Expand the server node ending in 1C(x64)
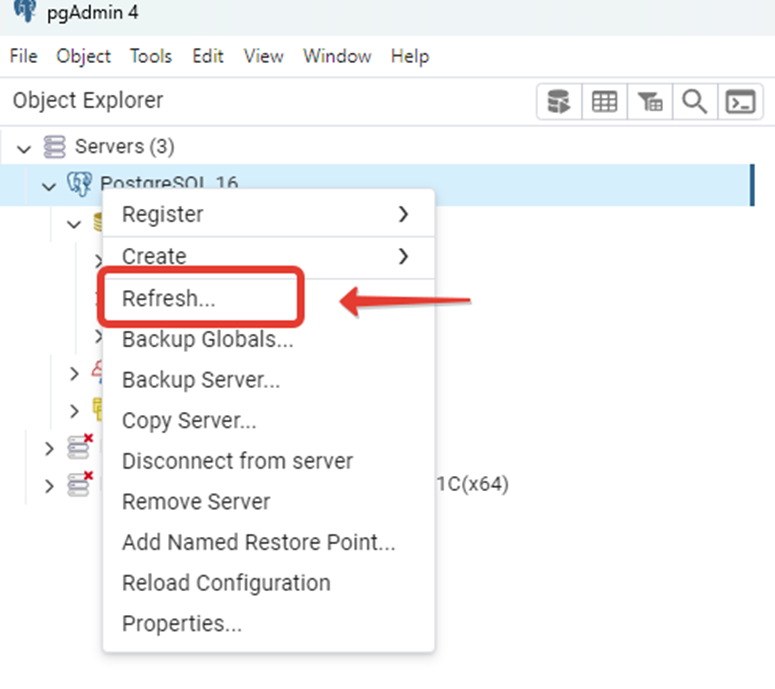Viewport: 775px width, 689px height. (x=49, y=486)
